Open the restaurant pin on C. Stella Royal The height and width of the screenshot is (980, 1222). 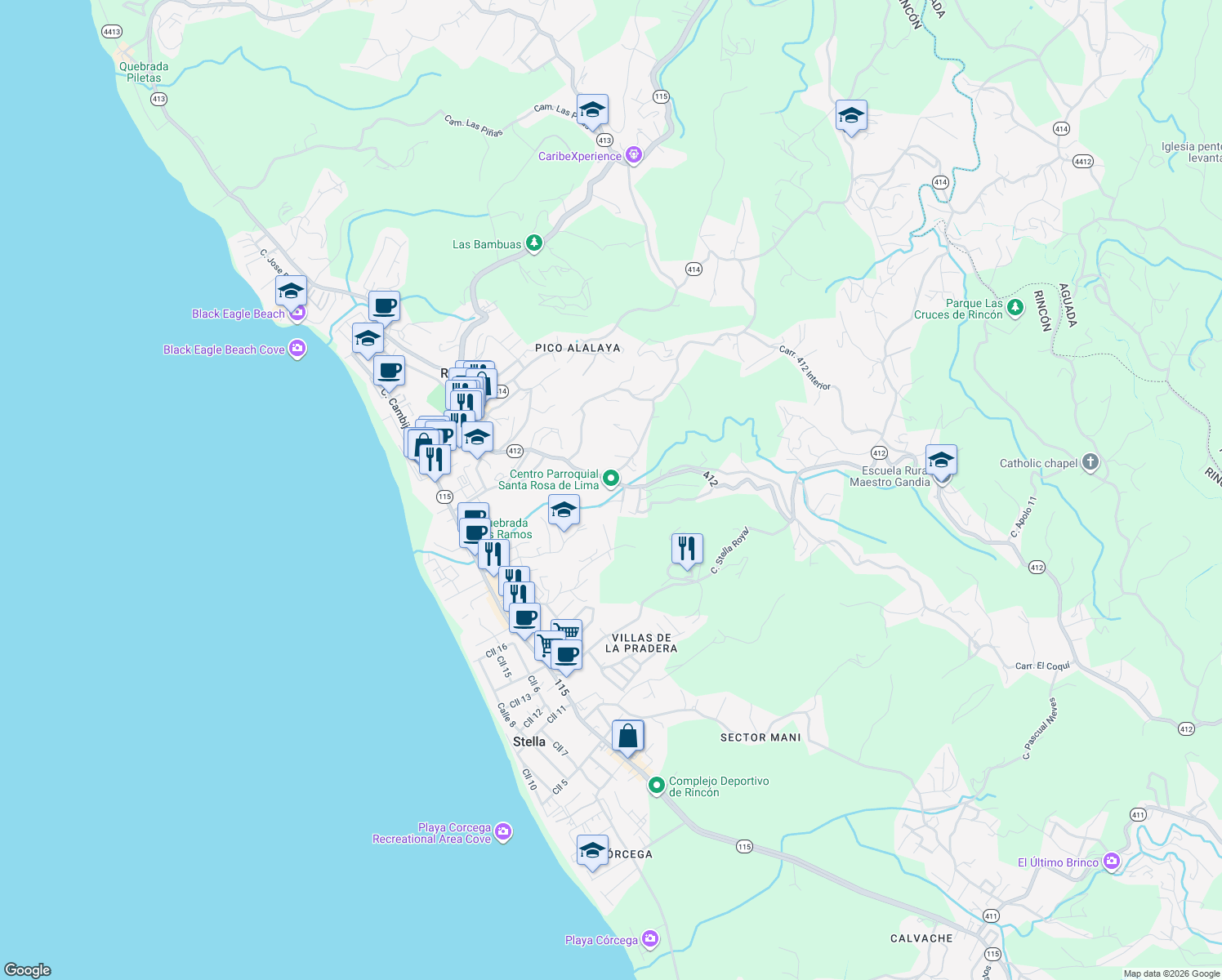687,548
